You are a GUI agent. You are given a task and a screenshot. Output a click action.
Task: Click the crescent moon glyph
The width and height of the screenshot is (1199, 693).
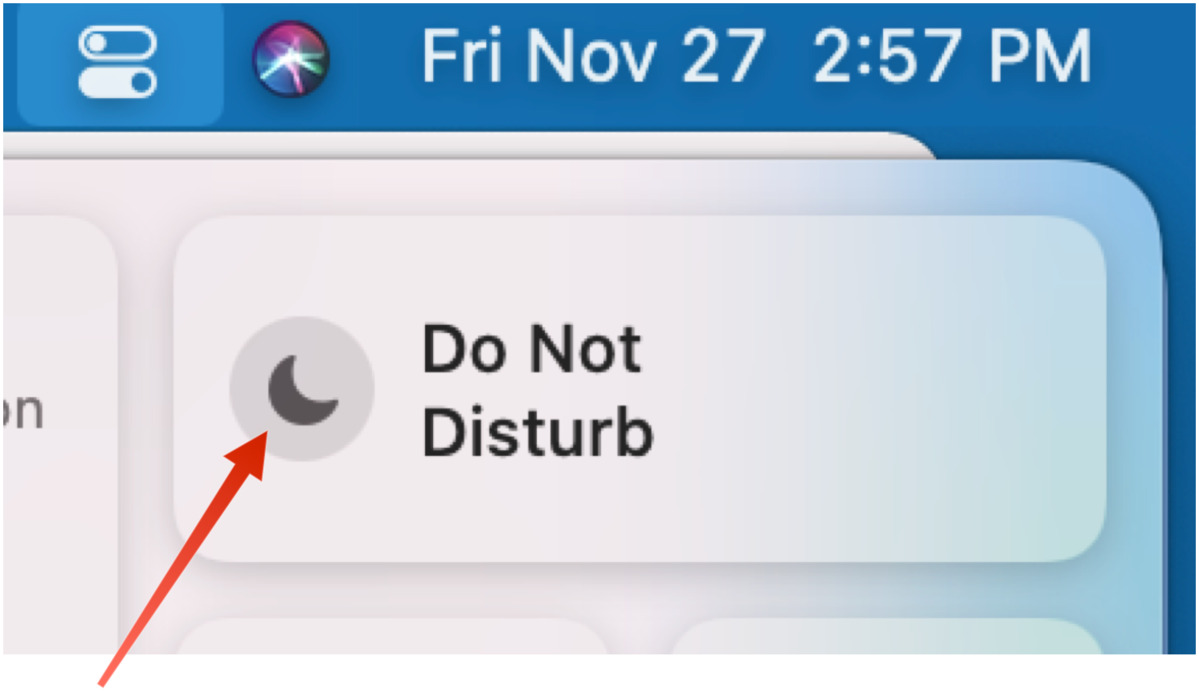tap(302, 390)
